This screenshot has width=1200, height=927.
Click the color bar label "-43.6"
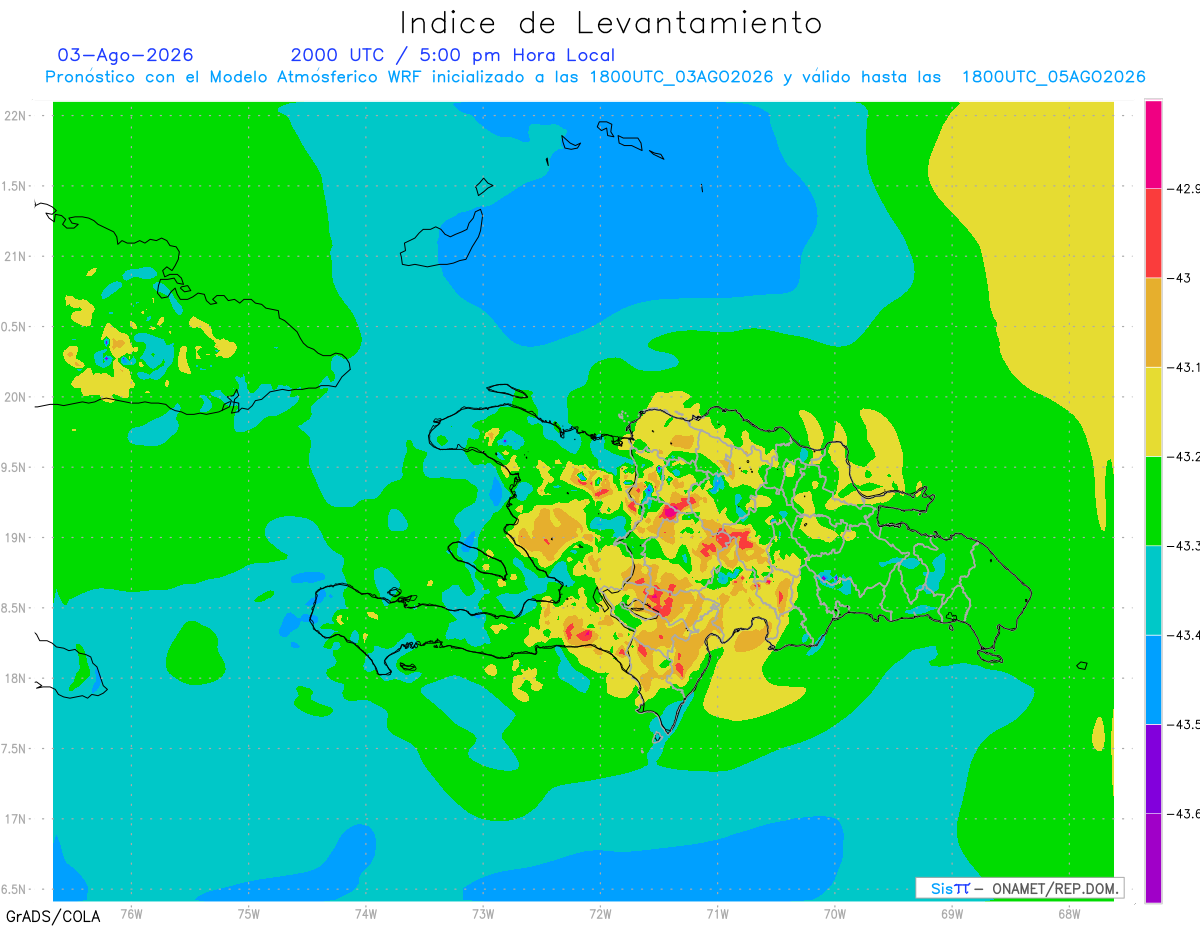coord(1183,813)
